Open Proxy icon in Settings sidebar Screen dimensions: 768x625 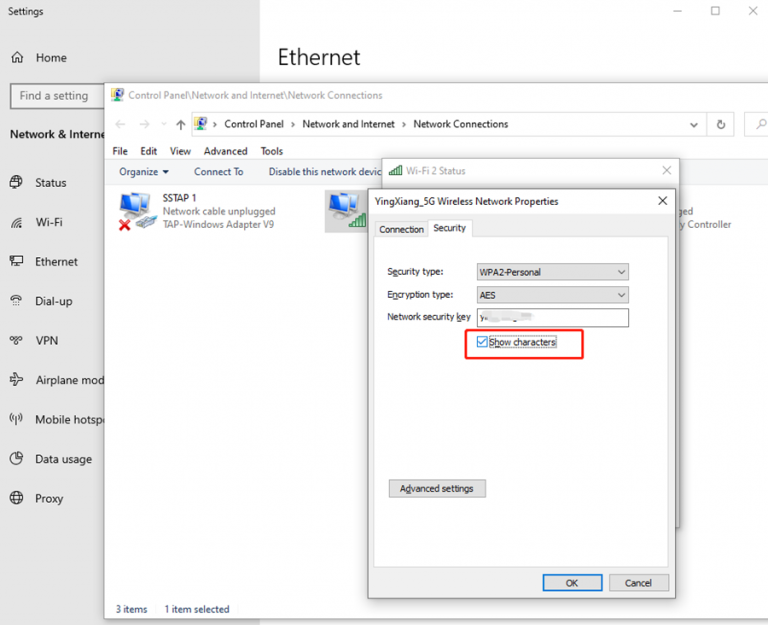pos(16,498)
